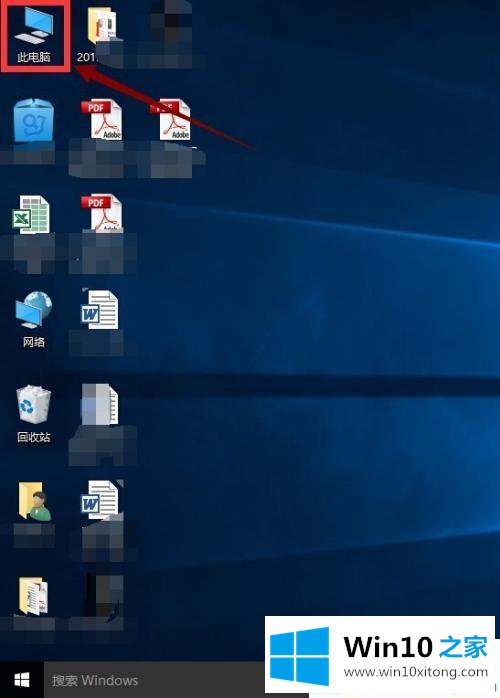The height and width of the screenshot is (698, 500).
Task: Select the blue jar-shaped app icon
Action: [x=34, y=120]
